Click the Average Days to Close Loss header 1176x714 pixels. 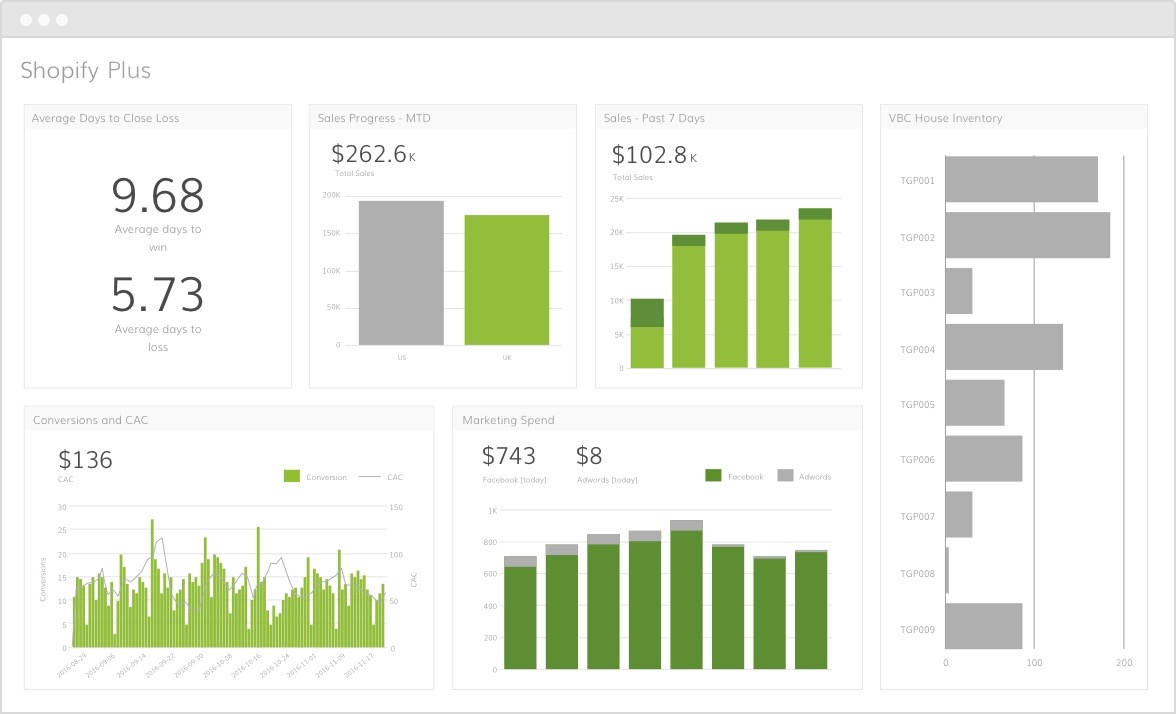(104, 118)
